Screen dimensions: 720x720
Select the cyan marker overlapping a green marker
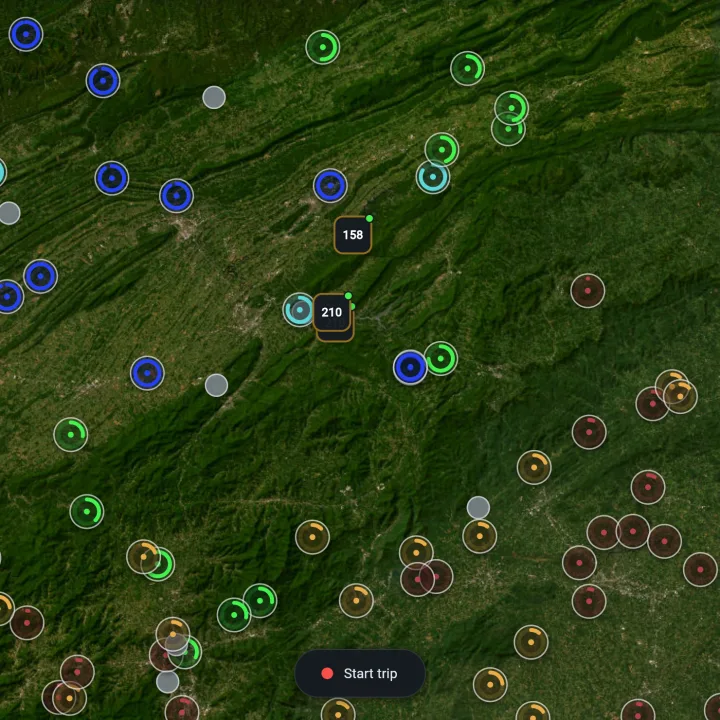433,177
